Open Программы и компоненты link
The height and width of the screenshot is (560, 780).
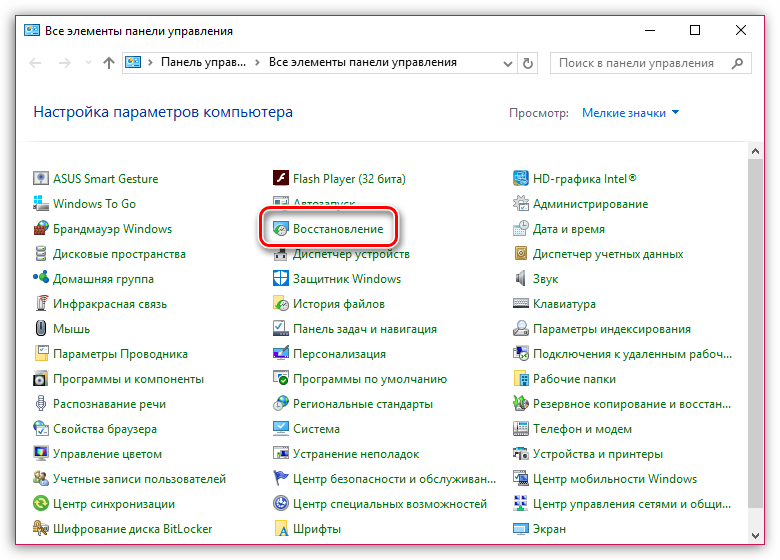tap(128, 379)
